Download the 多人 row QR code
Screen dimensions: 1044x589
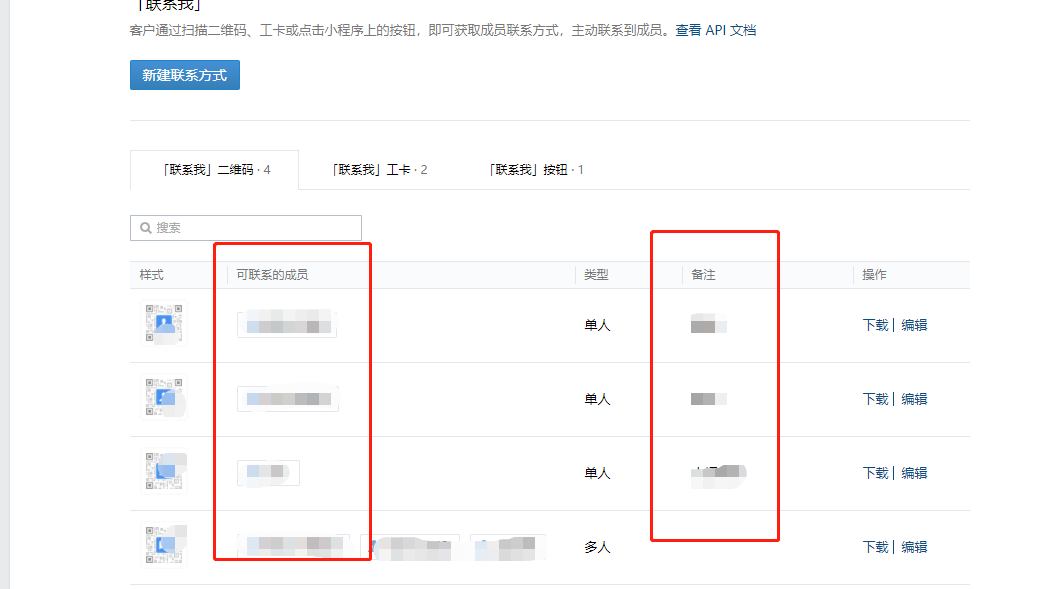(x=875, y=546)
